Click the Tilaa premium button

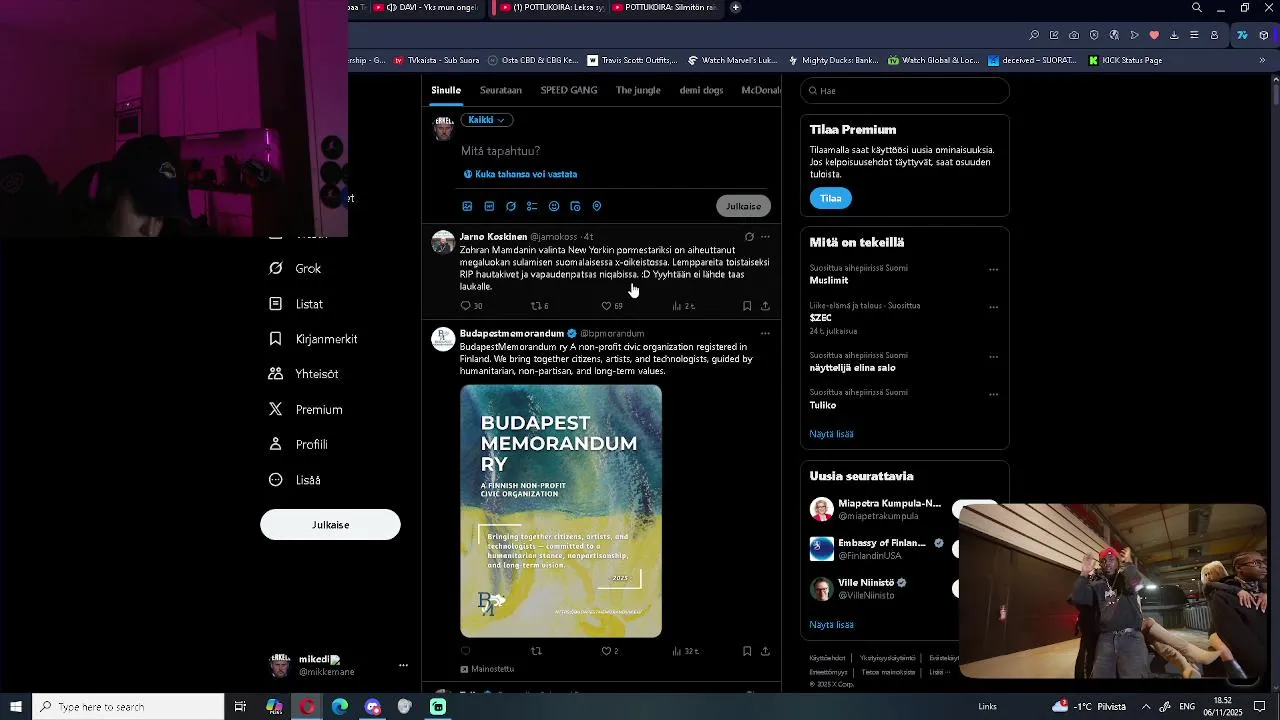point(831,198)
